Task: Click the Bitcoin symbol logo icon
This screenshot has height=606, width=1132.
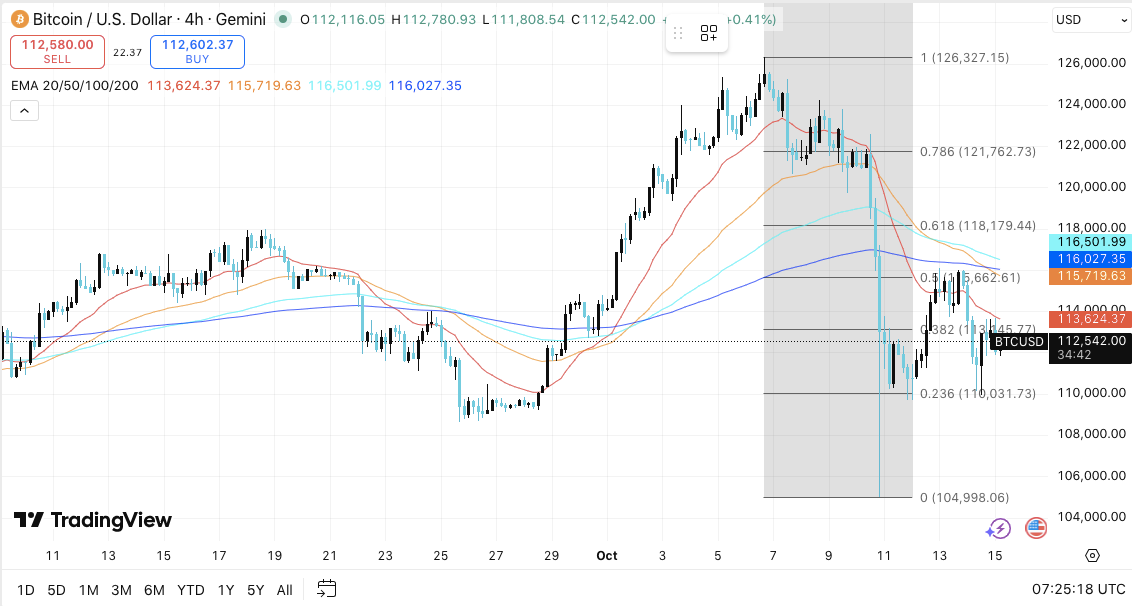Action: [x=17, y=19]
